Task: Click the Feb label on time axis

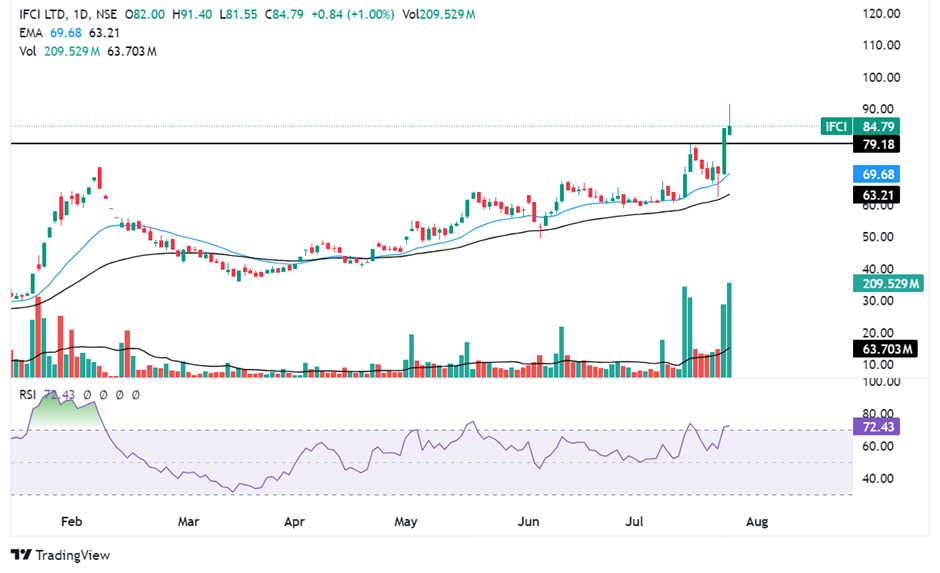Action: (x=71, y=522)
